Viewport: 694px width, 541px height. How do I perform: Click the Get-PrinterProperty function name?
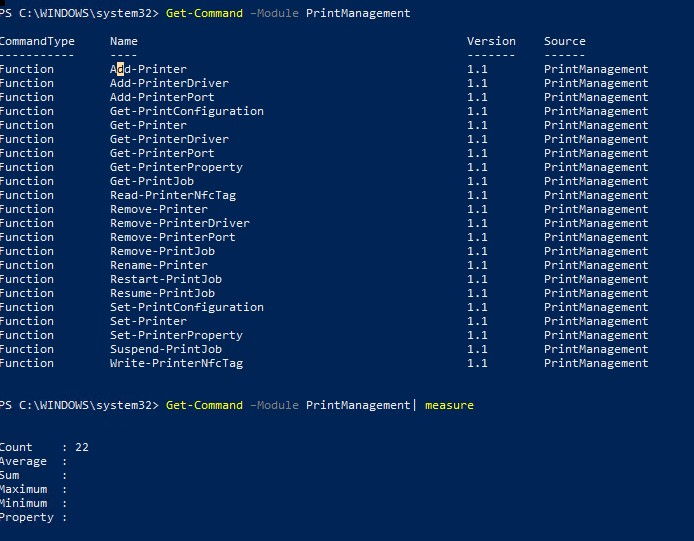pos(176,167)
